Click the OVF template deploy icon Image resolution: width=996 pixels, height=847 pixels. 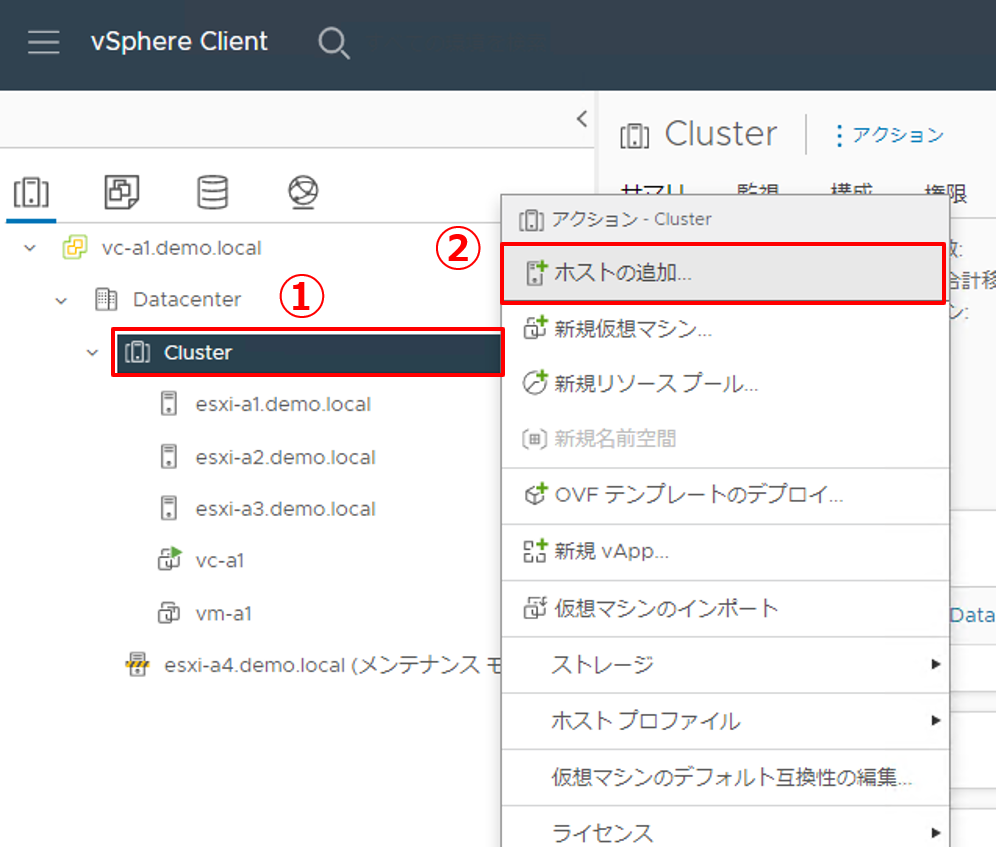coord(535,494)
